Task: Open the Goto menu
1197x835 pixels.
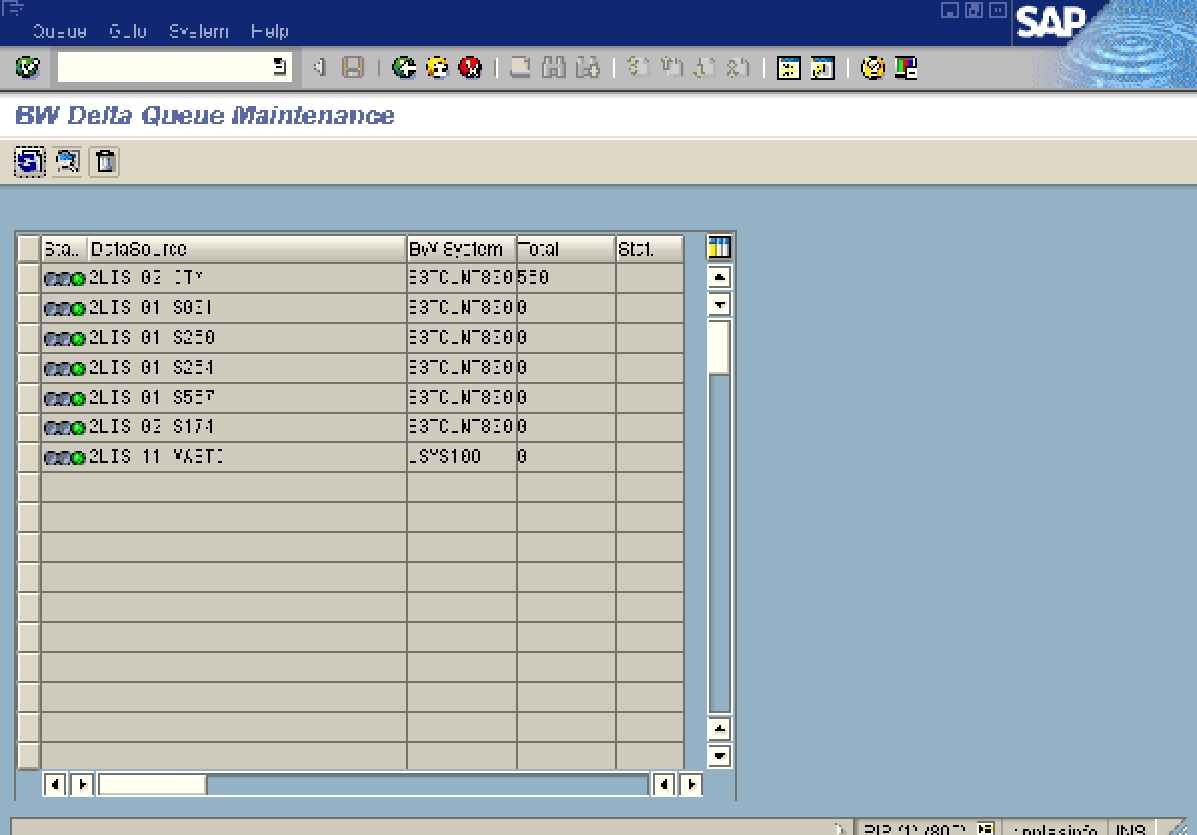Action: click(127, 31)
